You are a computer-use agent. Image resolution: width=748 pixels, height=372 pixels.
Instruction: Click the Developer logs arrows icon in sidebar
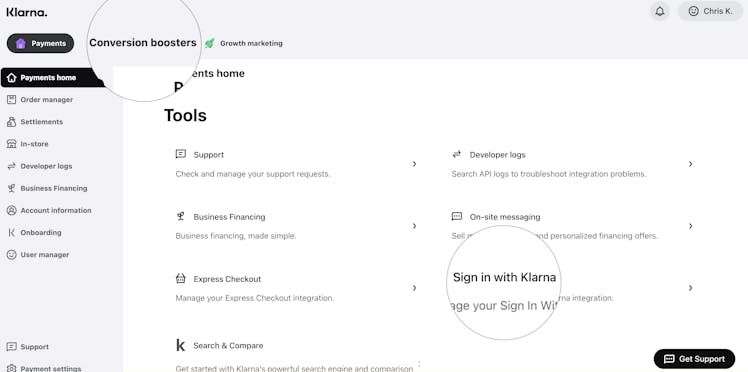pos(11,166)
